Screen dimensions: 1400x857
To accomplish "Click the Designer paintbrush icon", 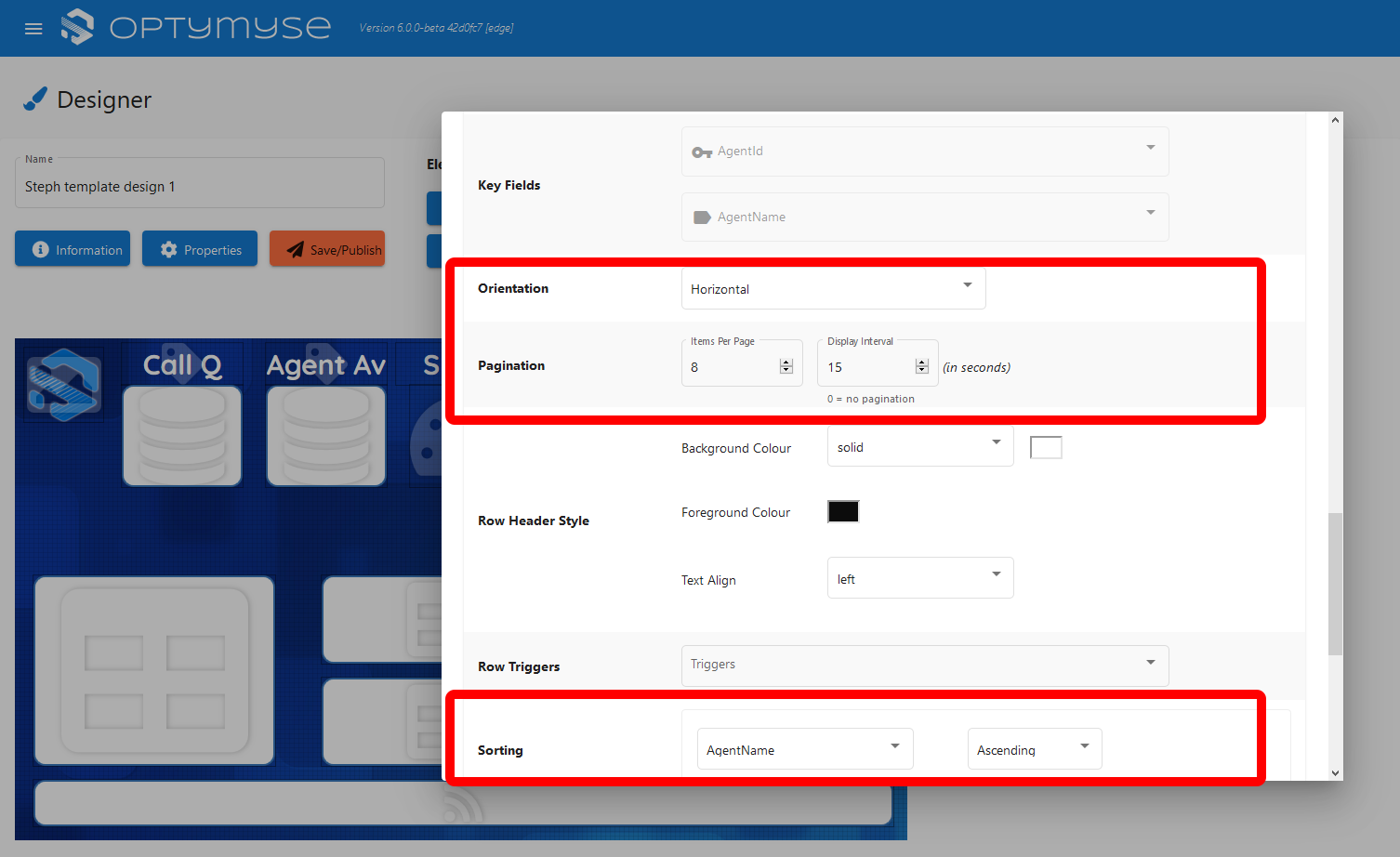I will coord(35,99).
